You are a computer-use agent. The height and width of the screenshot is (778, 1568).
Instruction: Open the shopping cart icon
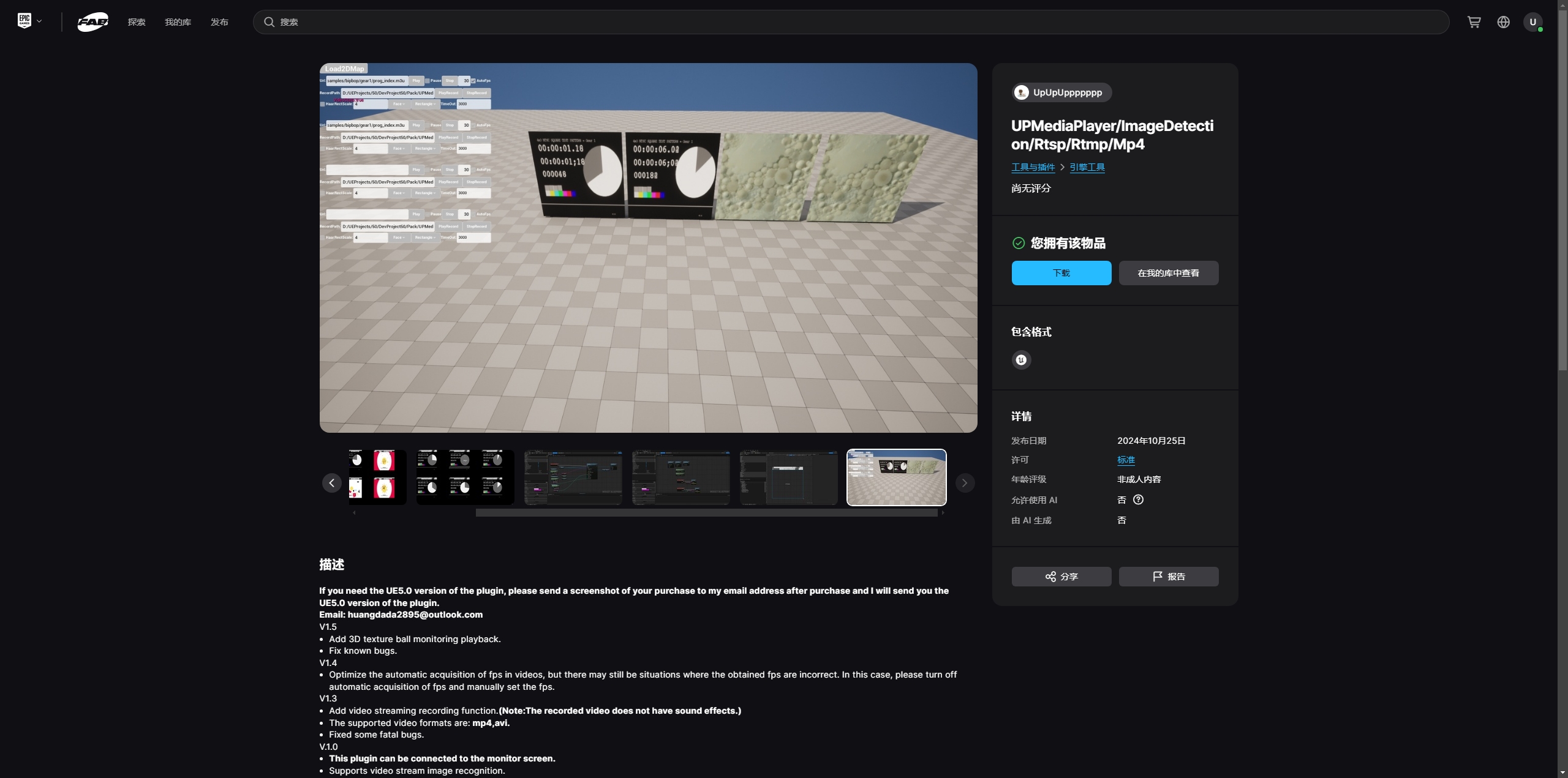coord(1474,22)
